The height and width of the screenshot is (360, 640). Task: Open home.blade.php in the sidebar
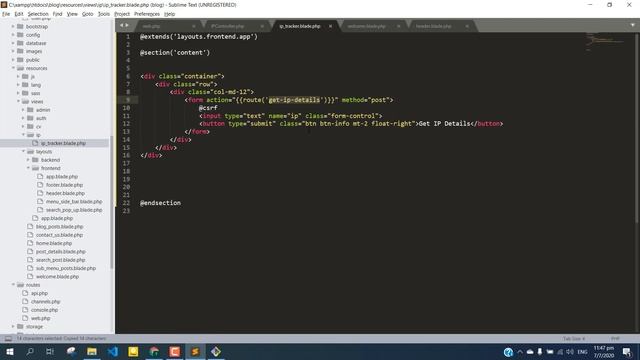(54, 243)
